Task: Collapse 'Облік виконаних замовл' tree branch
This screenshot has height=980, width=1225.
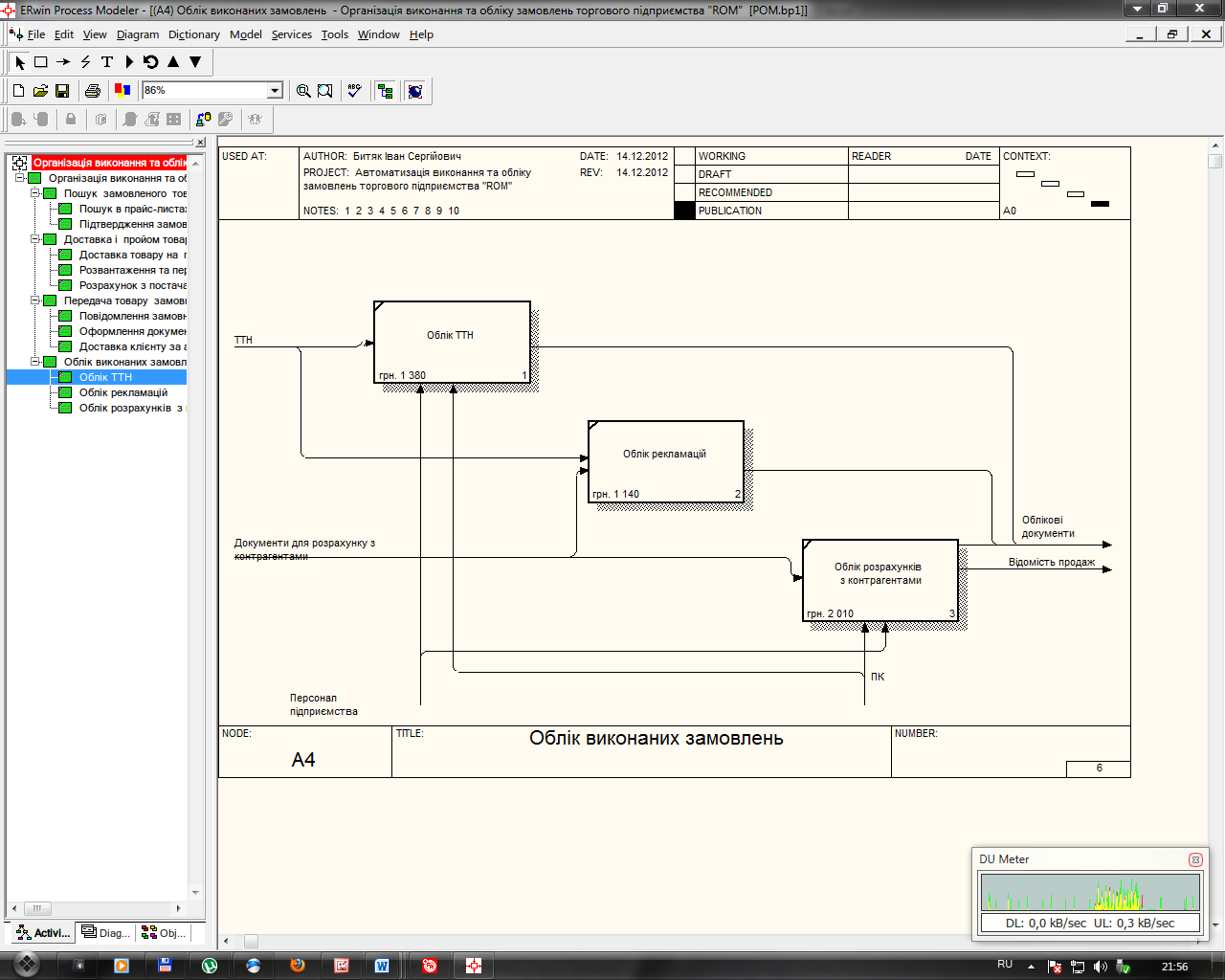Action: [x=34, y=362]
